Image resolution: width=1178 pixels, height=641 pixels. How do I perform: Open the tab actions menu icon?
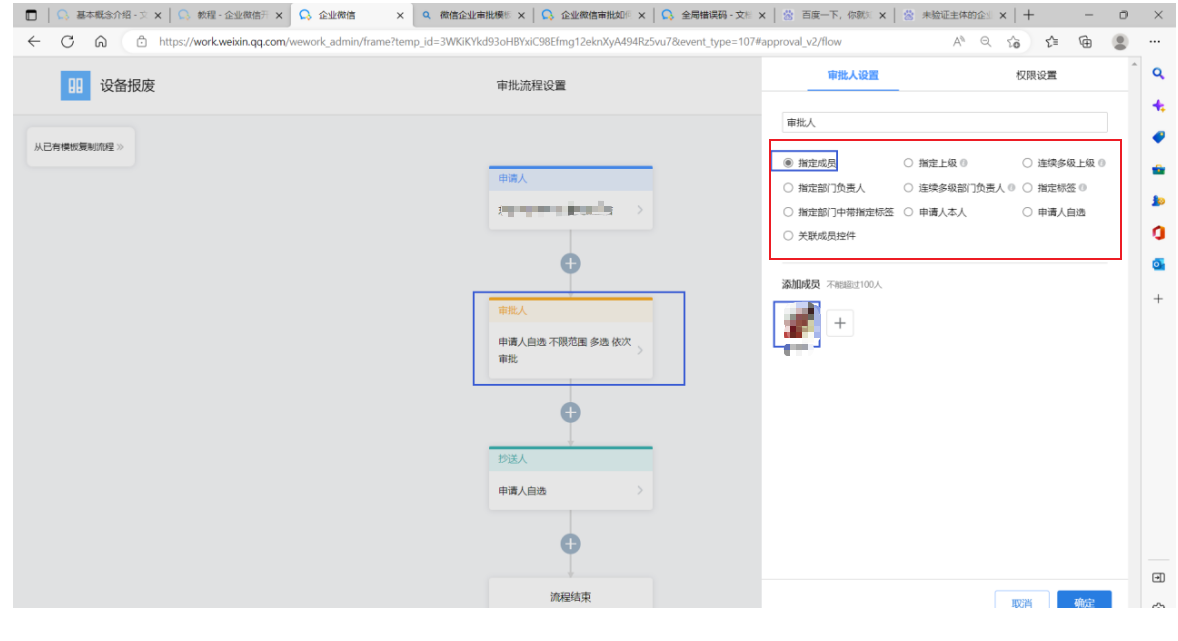point(31,15)
